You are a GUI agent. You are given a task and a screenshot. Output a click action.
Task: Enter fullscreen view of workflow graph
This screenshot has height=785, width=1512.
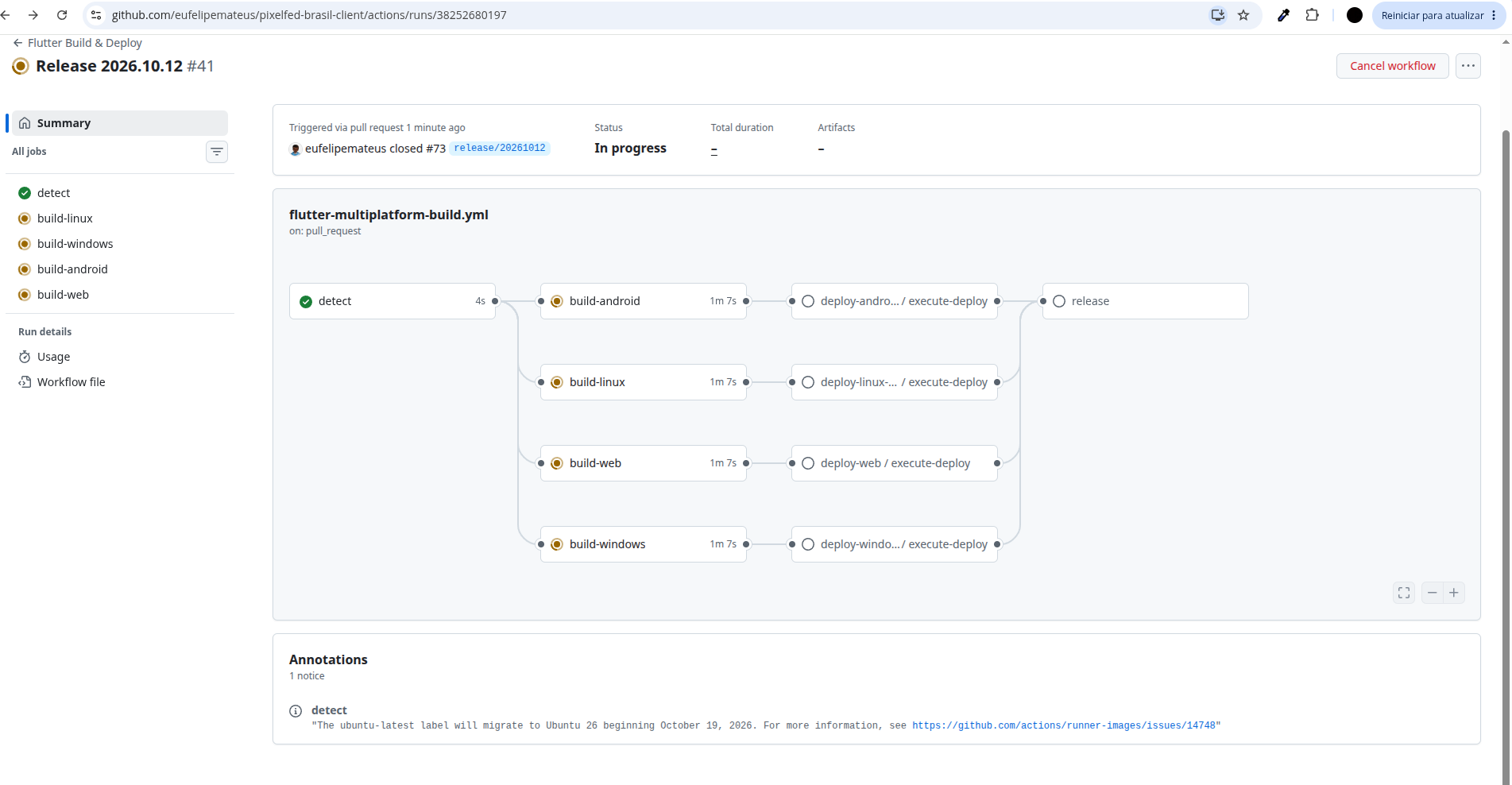(x=1404, y=593)
